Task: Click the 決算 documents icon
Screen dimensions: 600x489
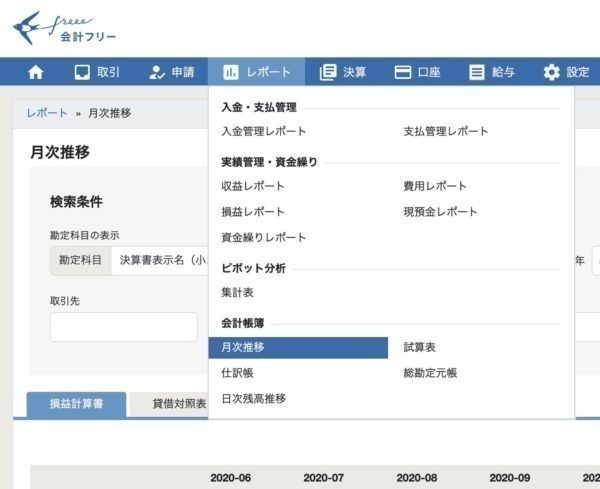Action: click(327, 72)
